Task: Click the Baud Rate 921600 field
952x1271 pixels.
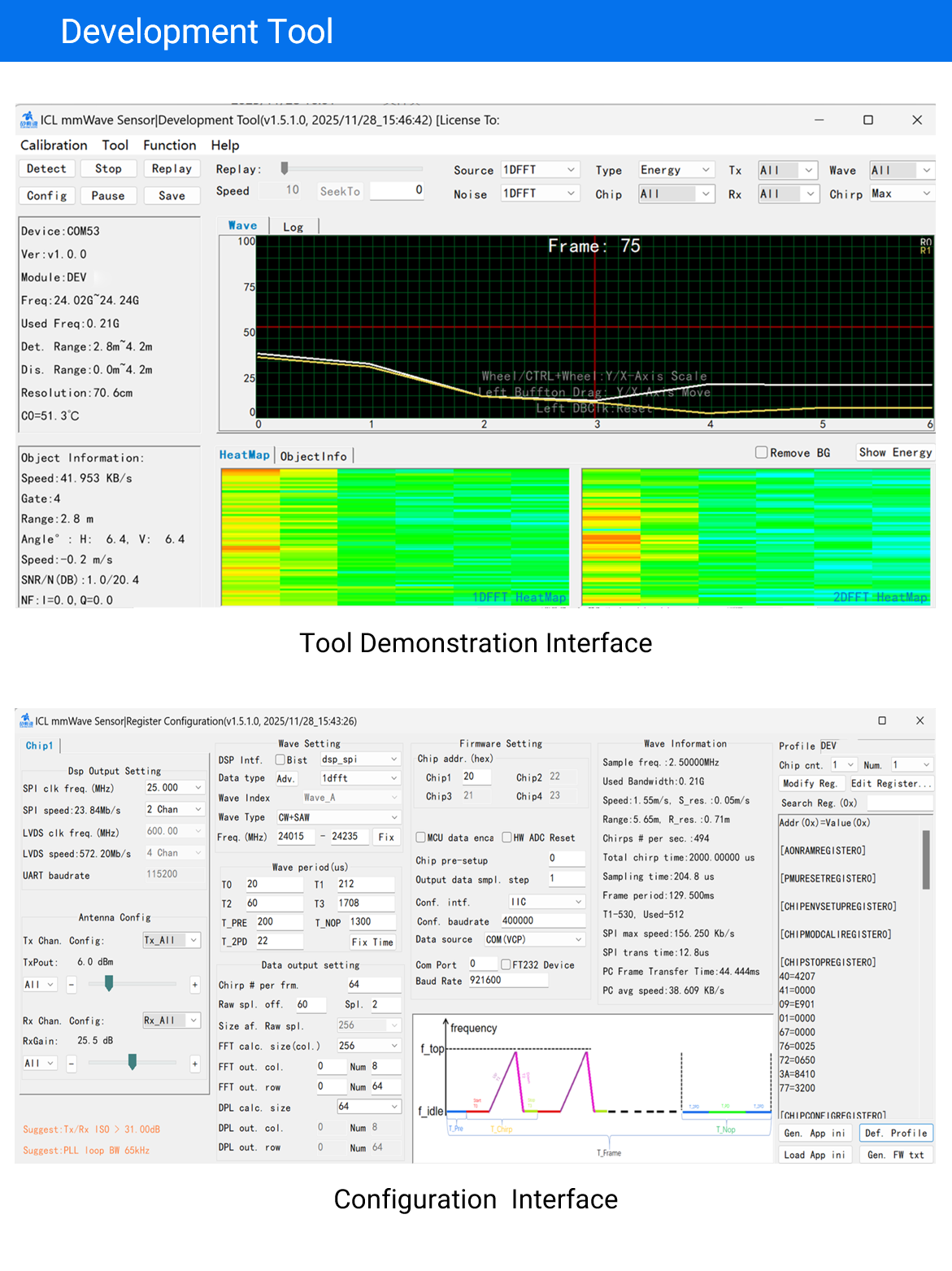Action: click(x=507, y=981)
